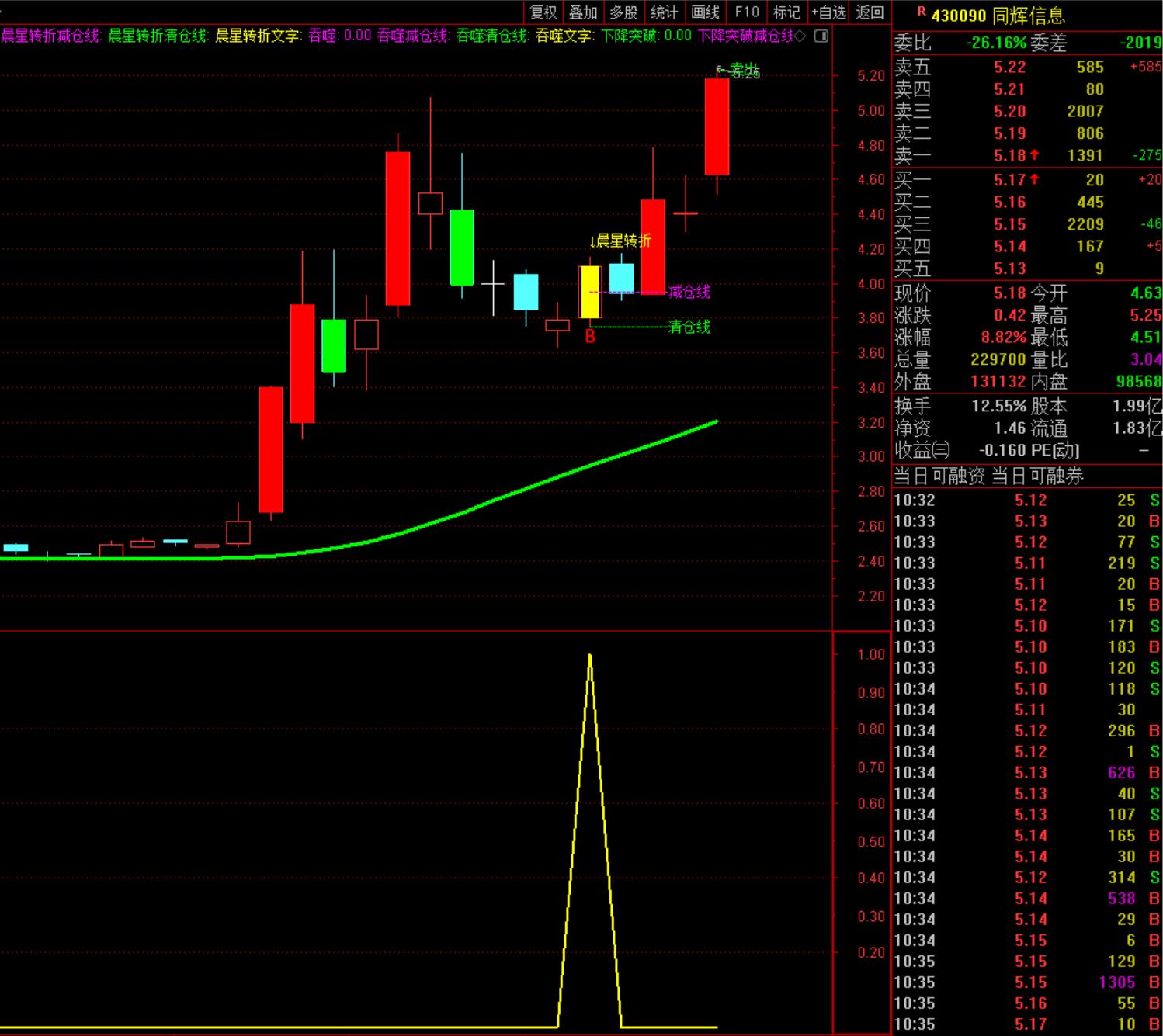Screen dimensions: 1163x1036
Task: Click the magenta 减仓线 label
Action: (689, 292)
